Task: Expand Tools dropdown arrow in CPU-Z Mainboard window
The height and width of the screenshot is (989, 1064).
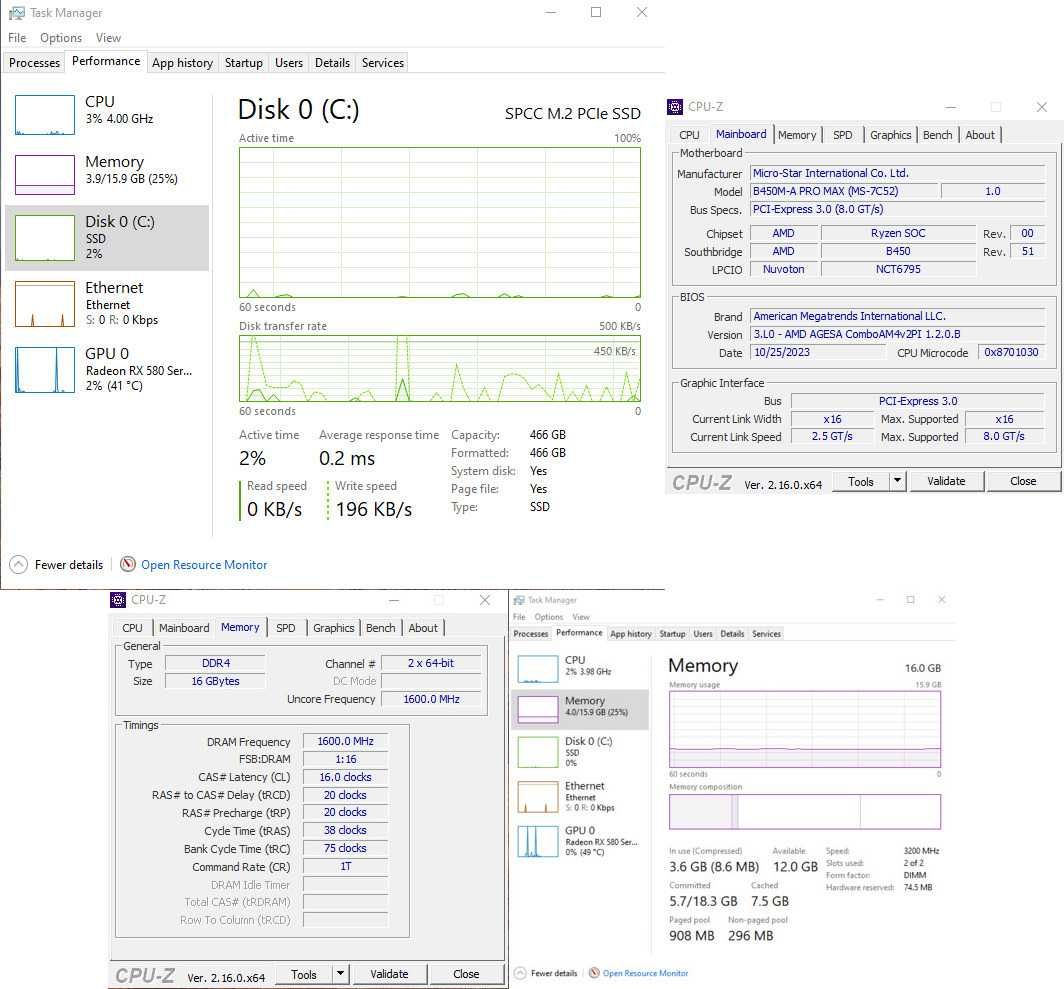Action: (897, 481)
